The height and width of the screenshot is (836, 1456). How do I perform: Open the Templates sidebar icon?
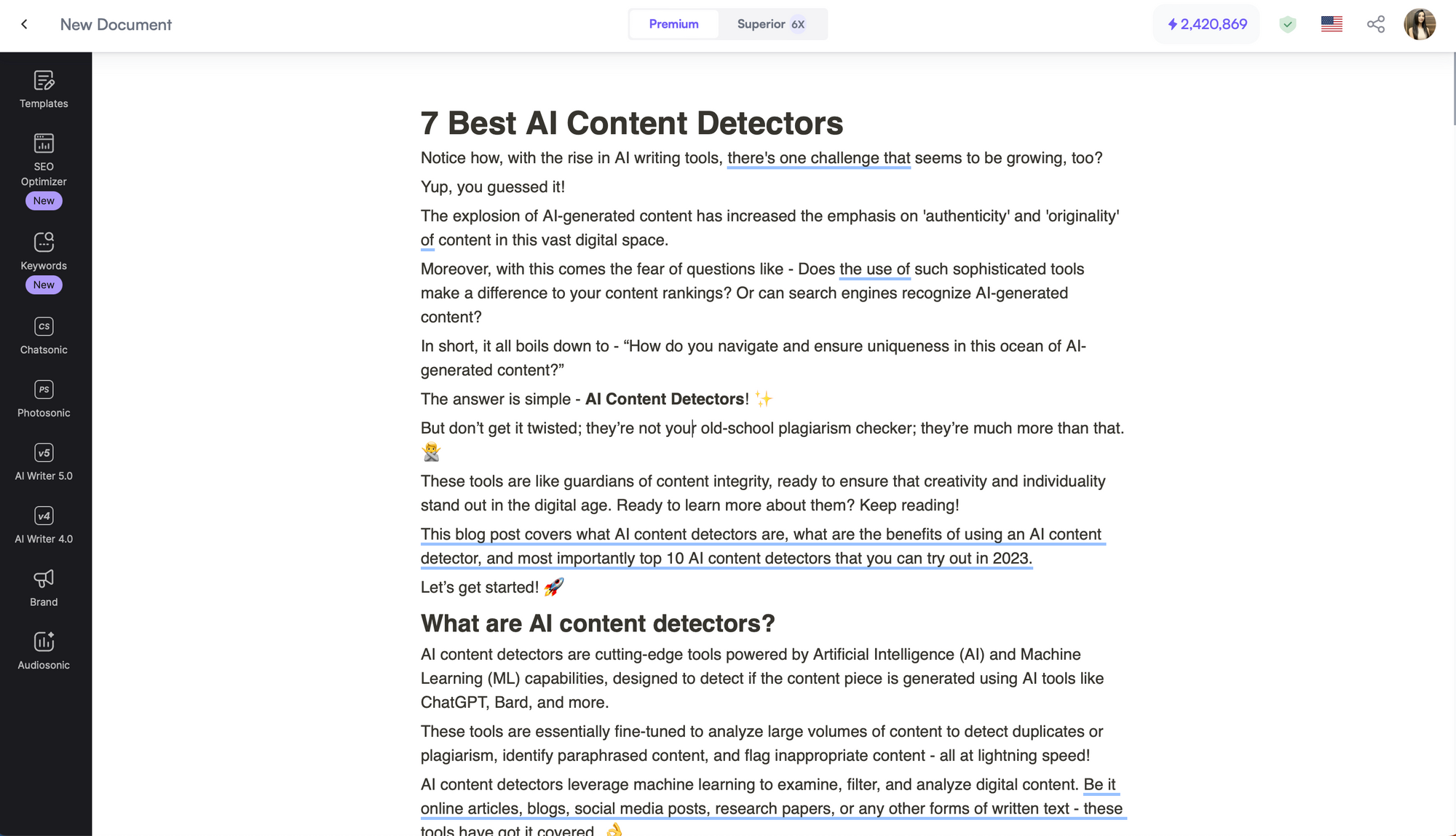point(44,90)
